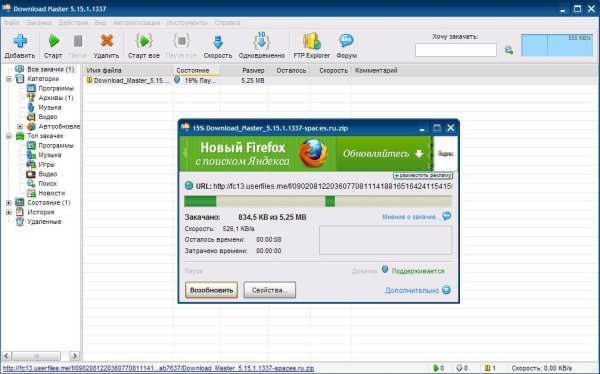The height and width of the screenshot is (374, 600).
Task: Open the Действия menu
Action: coord(73,23)
